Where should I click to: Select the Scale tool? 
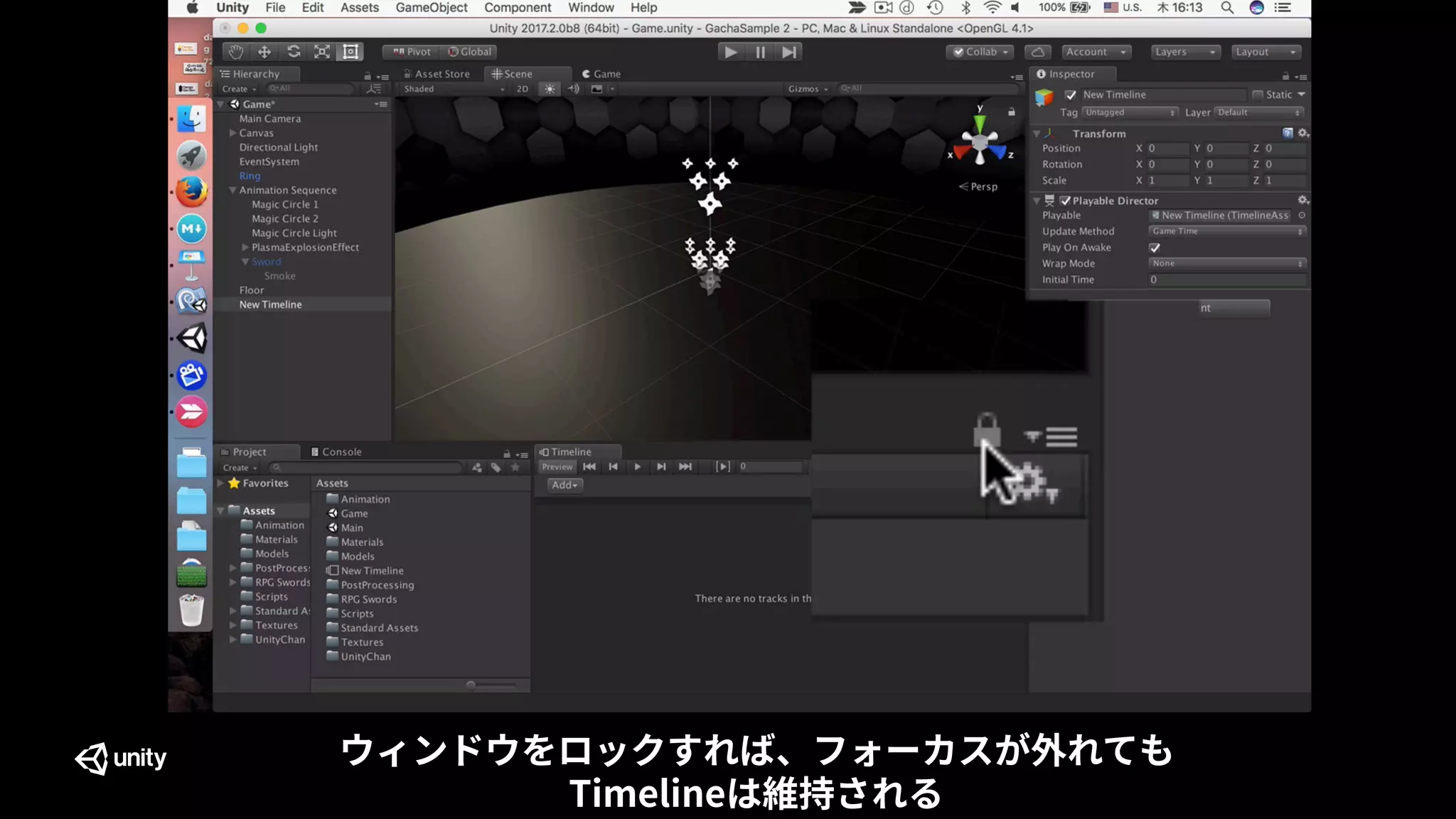click(x=322, y=52)
